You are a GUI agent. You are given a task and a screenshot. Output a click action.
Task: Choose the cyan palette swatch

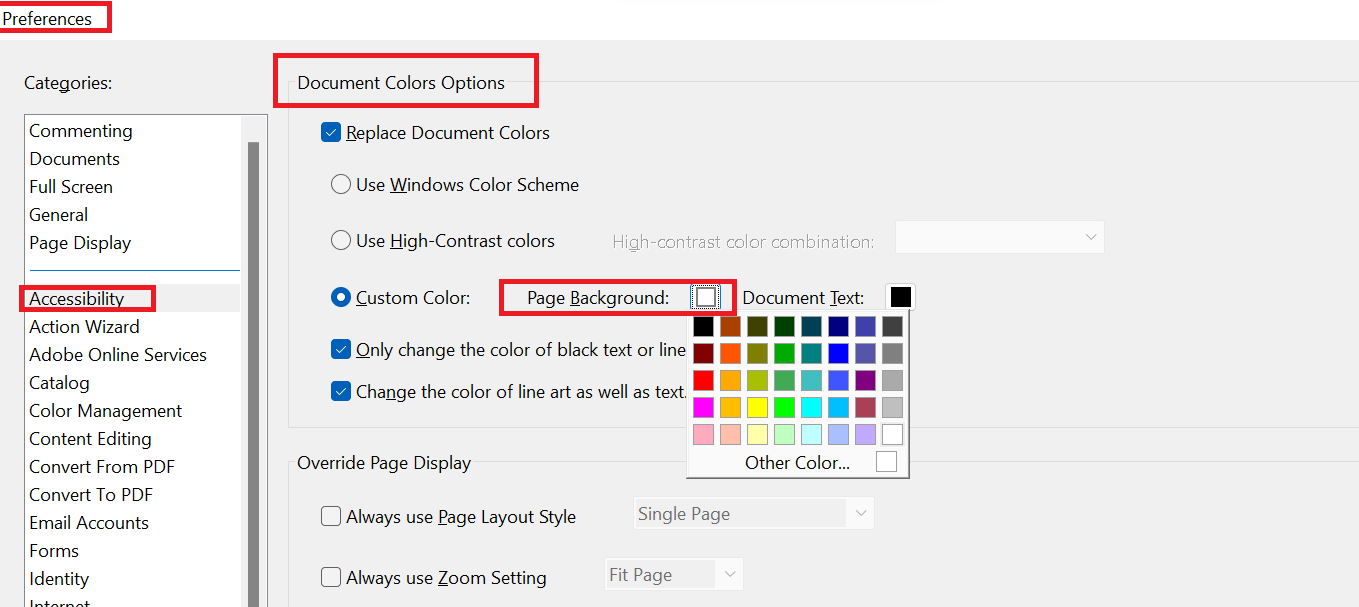[x=811, y=407]
